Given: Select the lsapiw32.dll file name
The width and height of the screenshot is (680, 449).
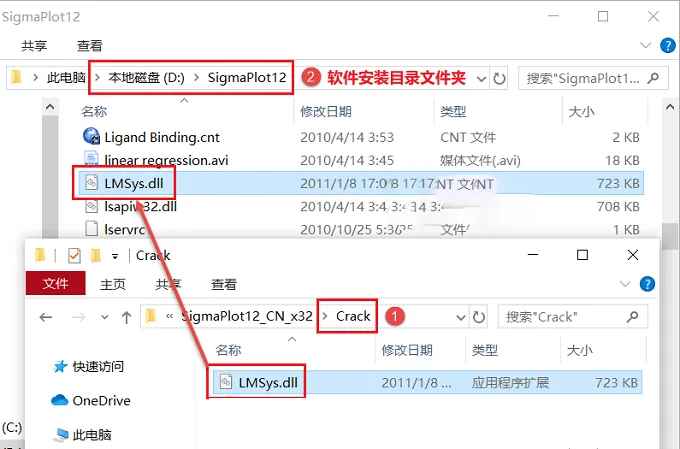Looking at the screenshot, I should click(141, 206).
